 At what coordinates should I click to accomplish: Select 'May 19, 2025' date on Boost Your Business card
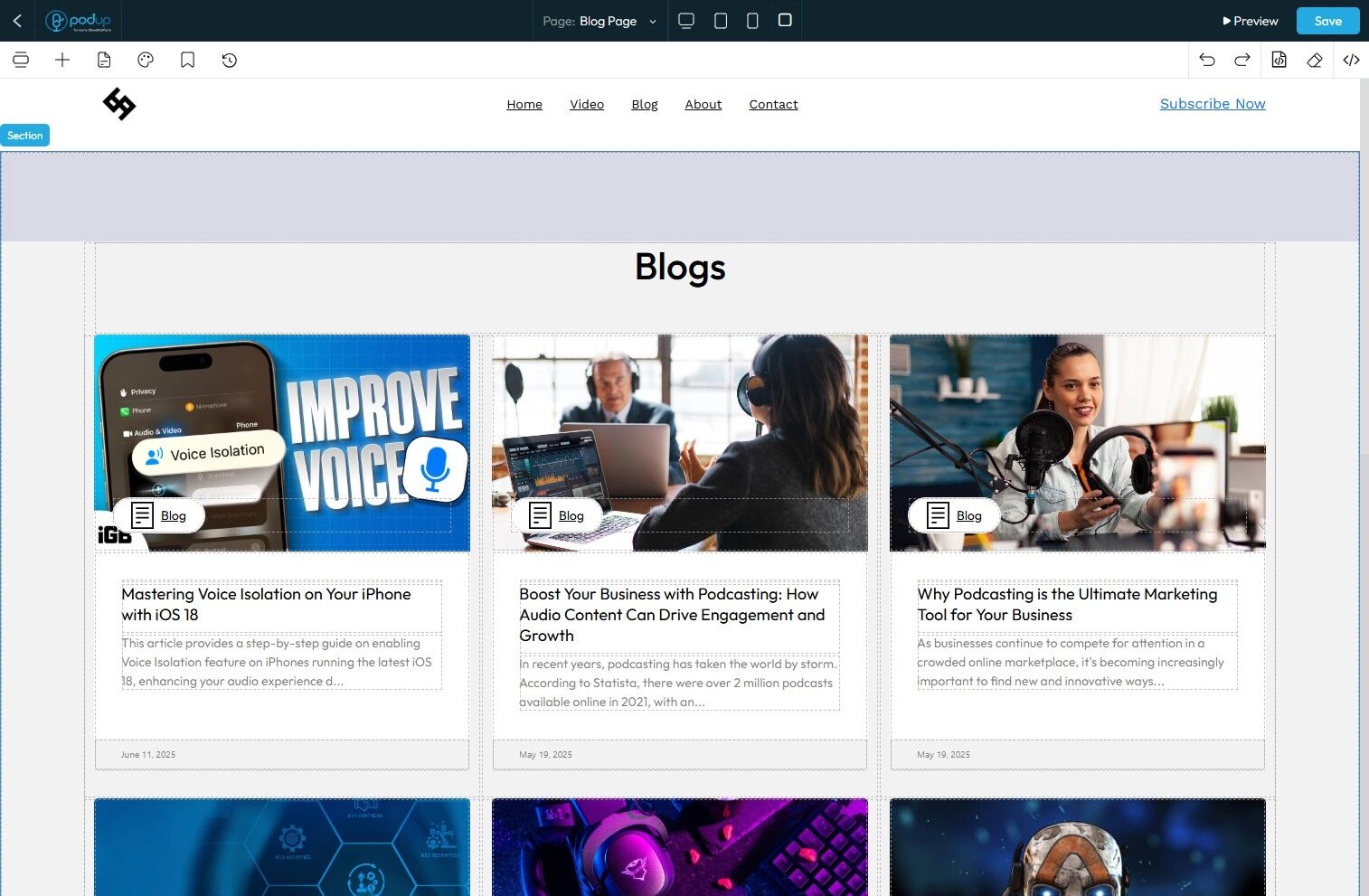tap(545, 755)
